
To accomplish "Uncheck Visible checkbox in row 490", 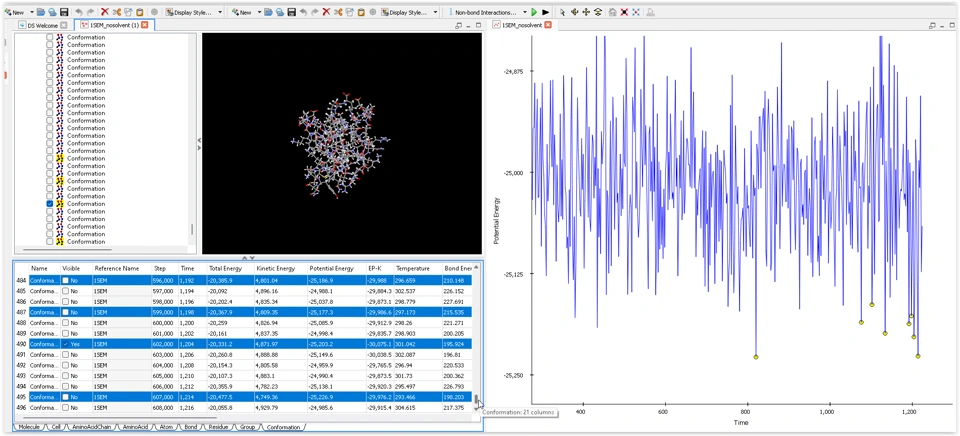I will point(66,344).
